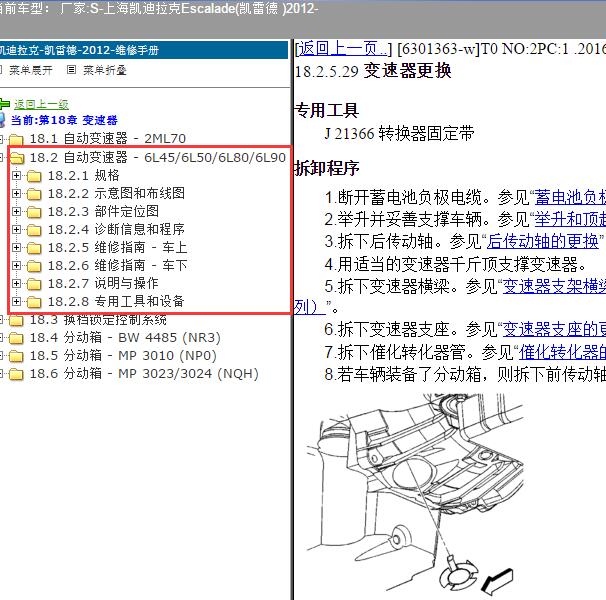Click folder icon of 18.5 分动箱
606x600 pixels.
pyautogui.click(x=16, y=356)
